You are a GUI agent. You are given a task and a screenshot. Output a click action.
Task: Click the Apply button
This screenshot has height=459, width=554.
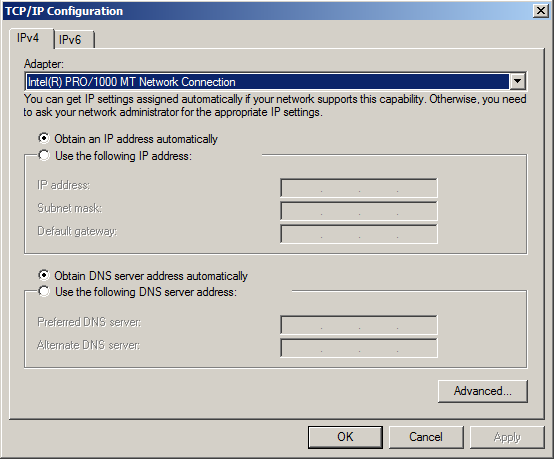[x=507, y=437]
